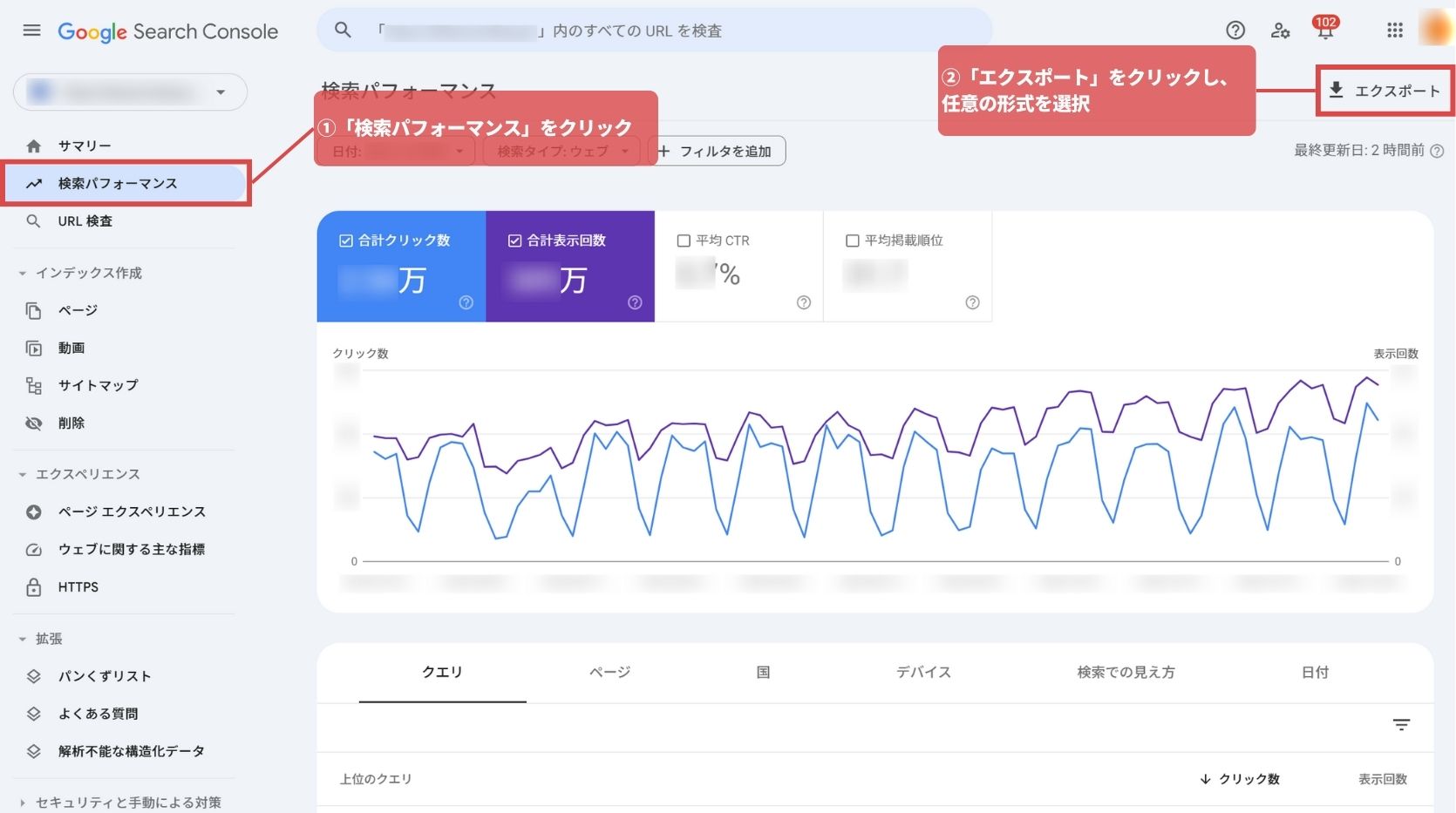Click the 削除 removal icon
1456x813 pixels.
click(x=34, y=423)
